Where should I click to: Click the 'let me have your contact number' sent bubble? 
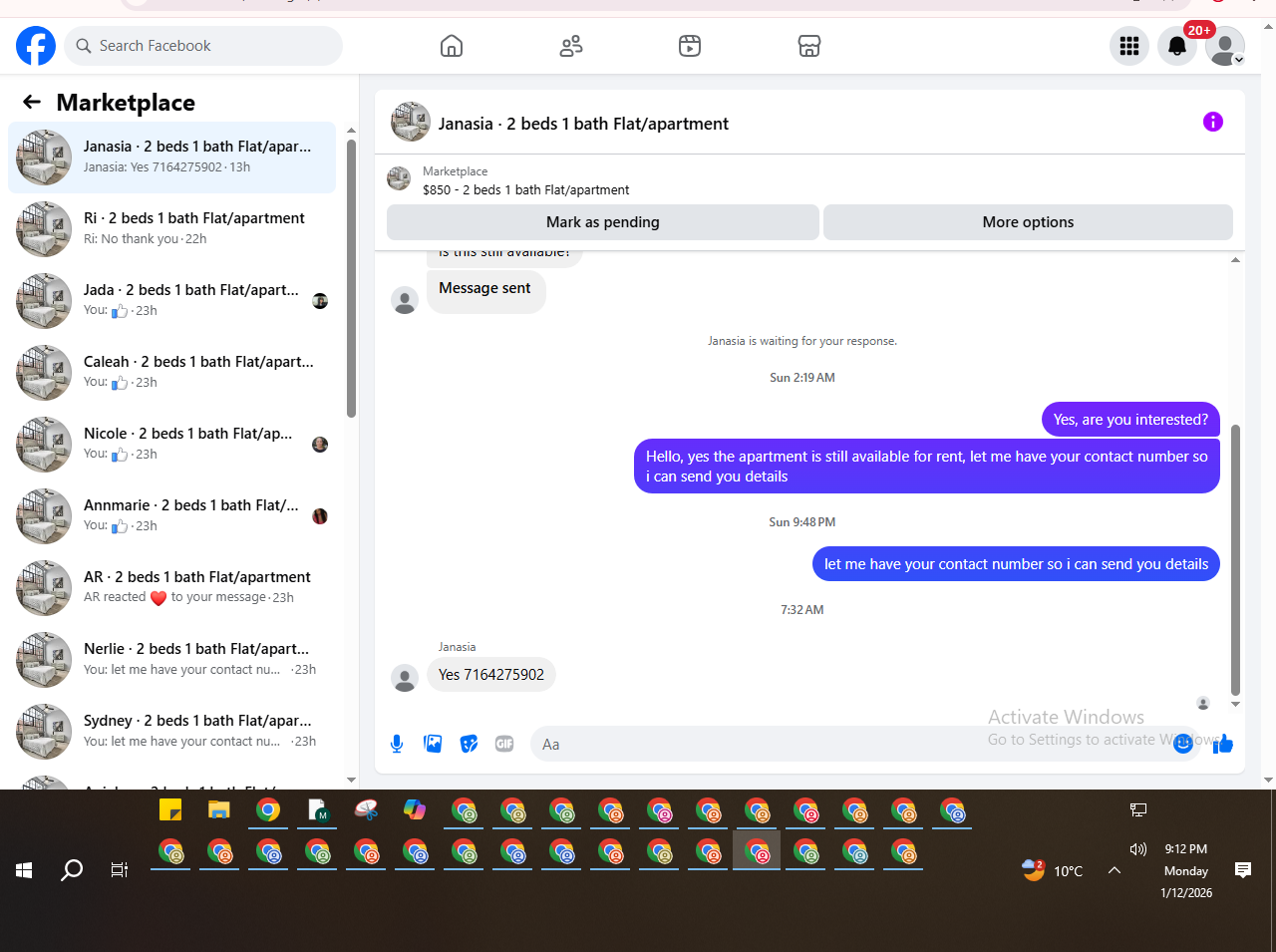(x=1016, y=564)
